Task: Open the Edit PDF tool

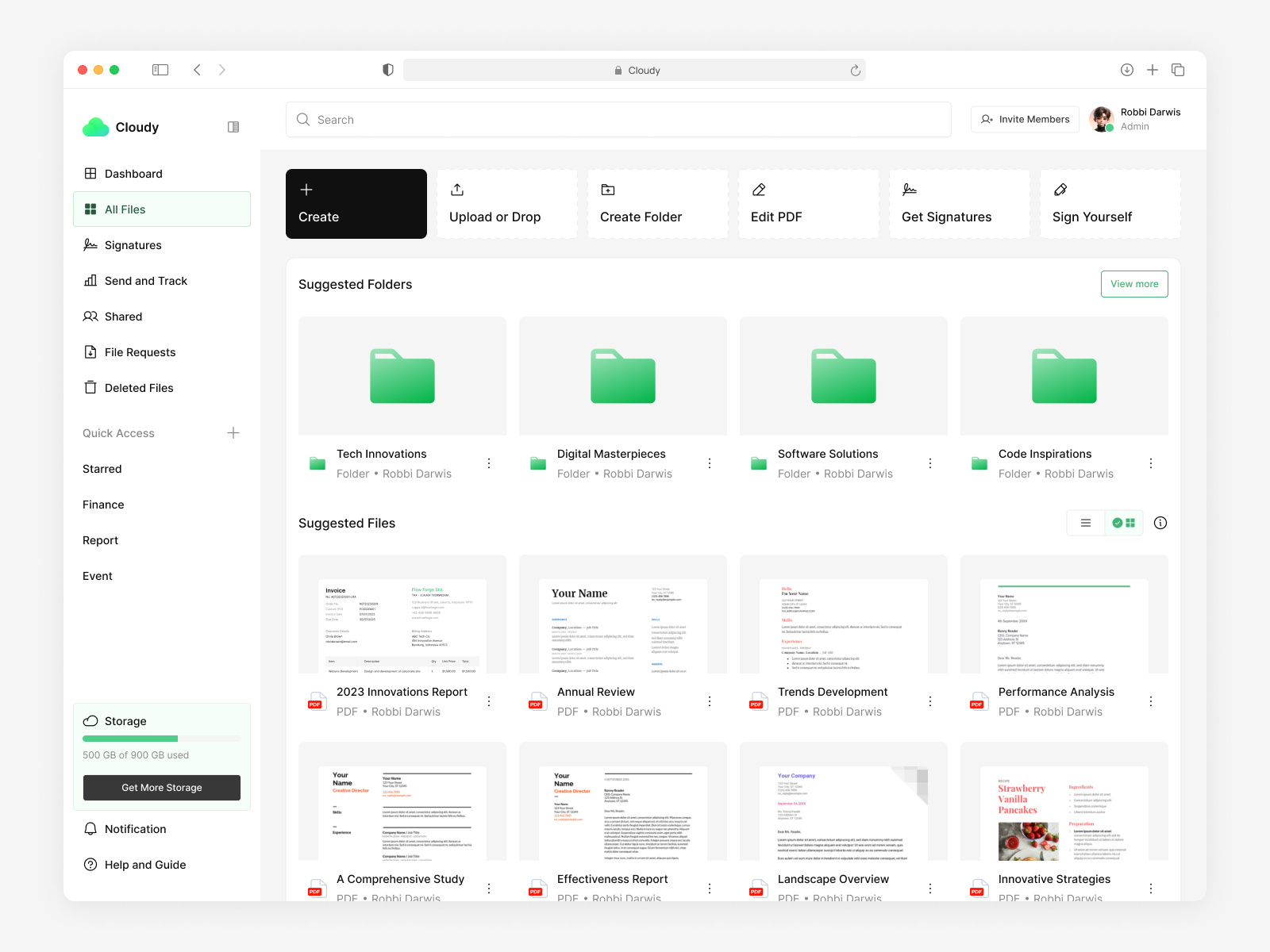Action: pos(807,203)
